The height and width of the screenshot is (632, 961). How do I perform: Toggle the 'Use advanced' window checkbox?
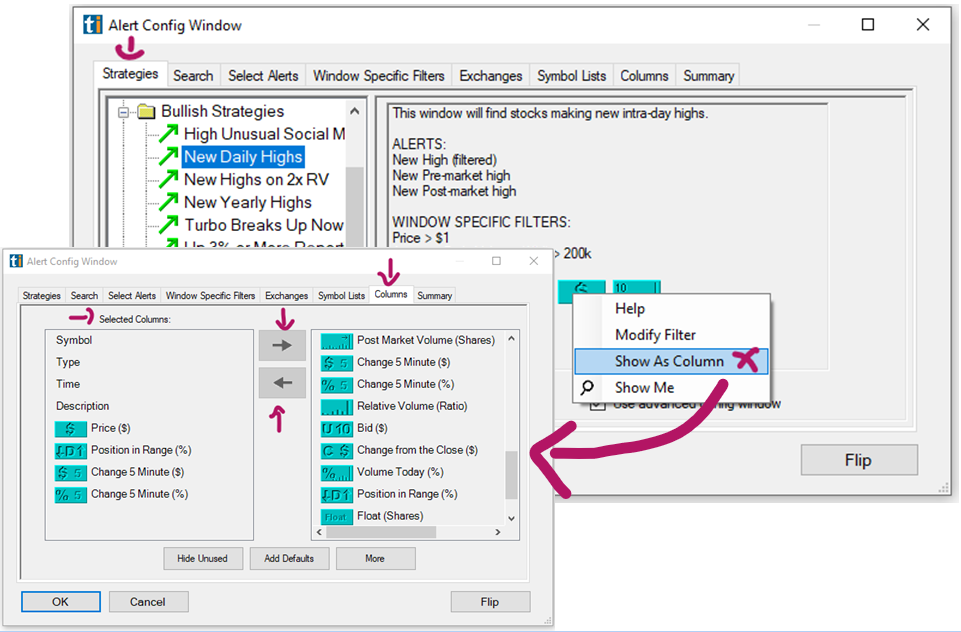pos(597,404)
